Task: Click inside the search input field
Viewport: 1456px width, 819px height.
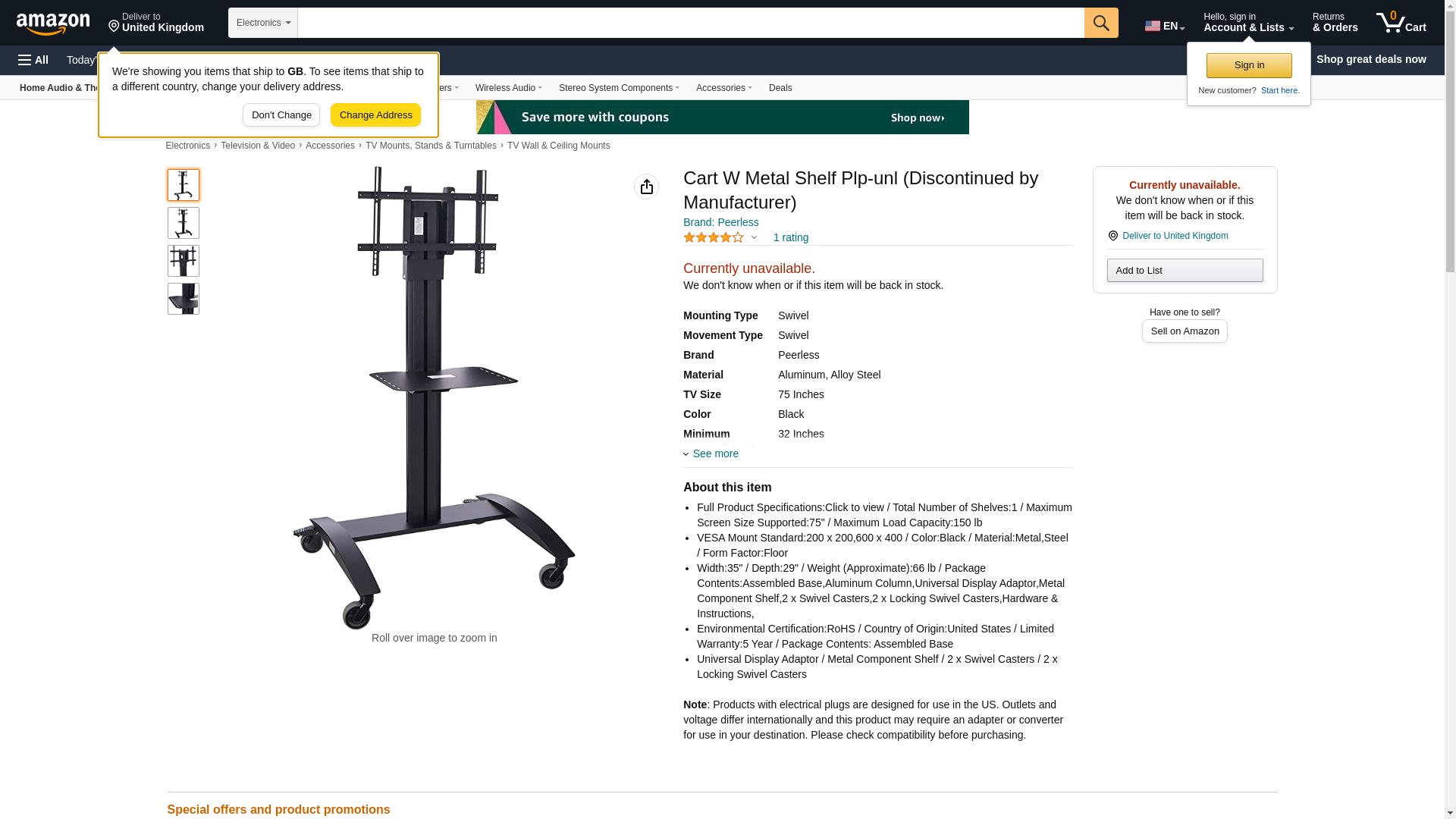Action: pos(691,23)
